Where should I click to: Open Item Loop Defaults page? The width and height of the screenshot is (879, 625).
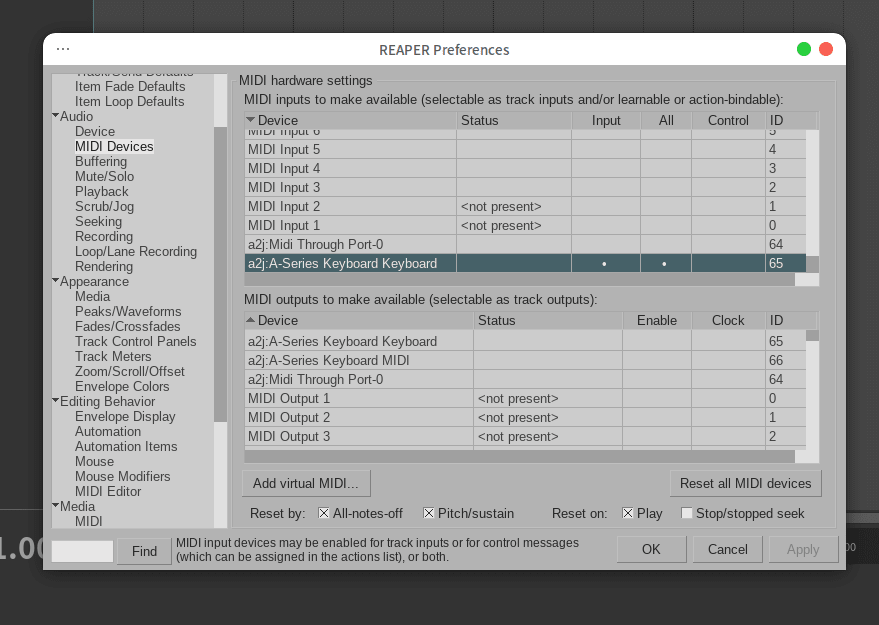click(x=129, y=101)
